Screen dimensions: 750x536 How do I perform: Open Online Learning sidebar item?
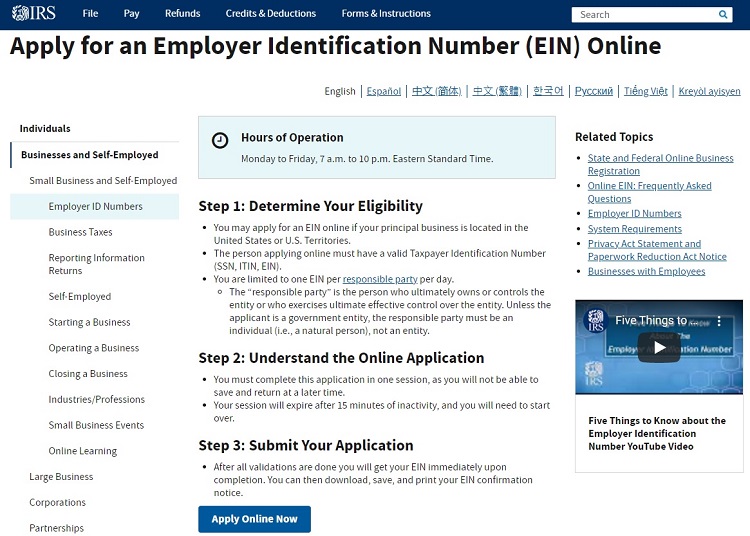pyautogui.click(x=82, y=451)
